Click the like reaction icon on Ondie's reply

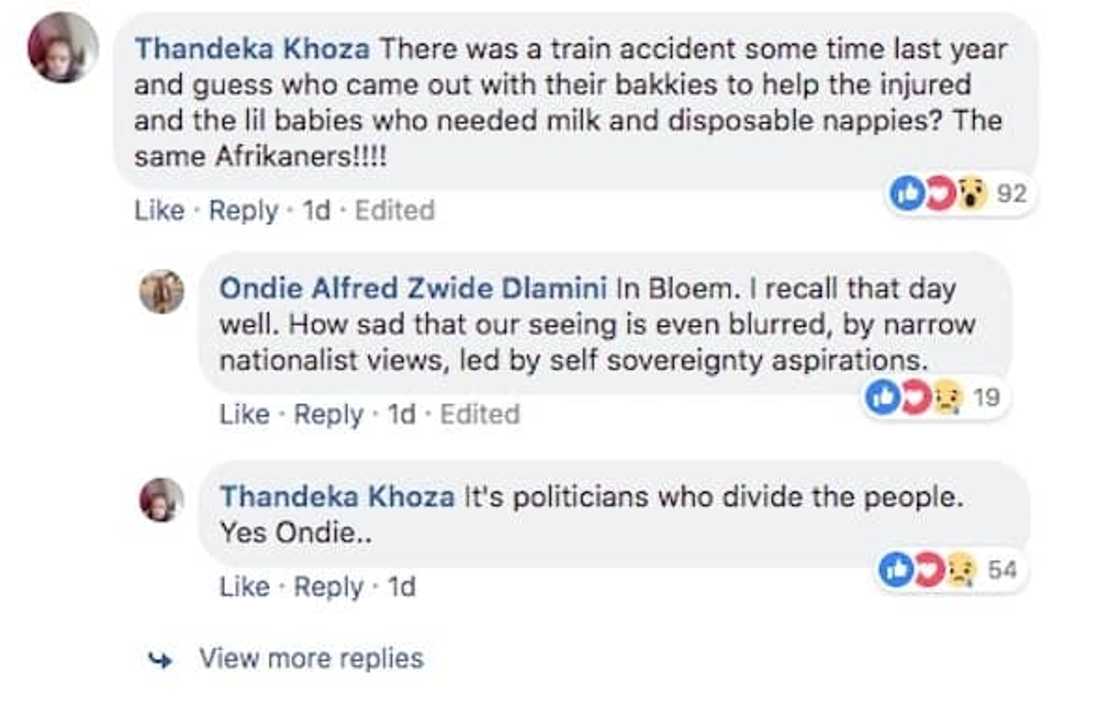(882, 398)
